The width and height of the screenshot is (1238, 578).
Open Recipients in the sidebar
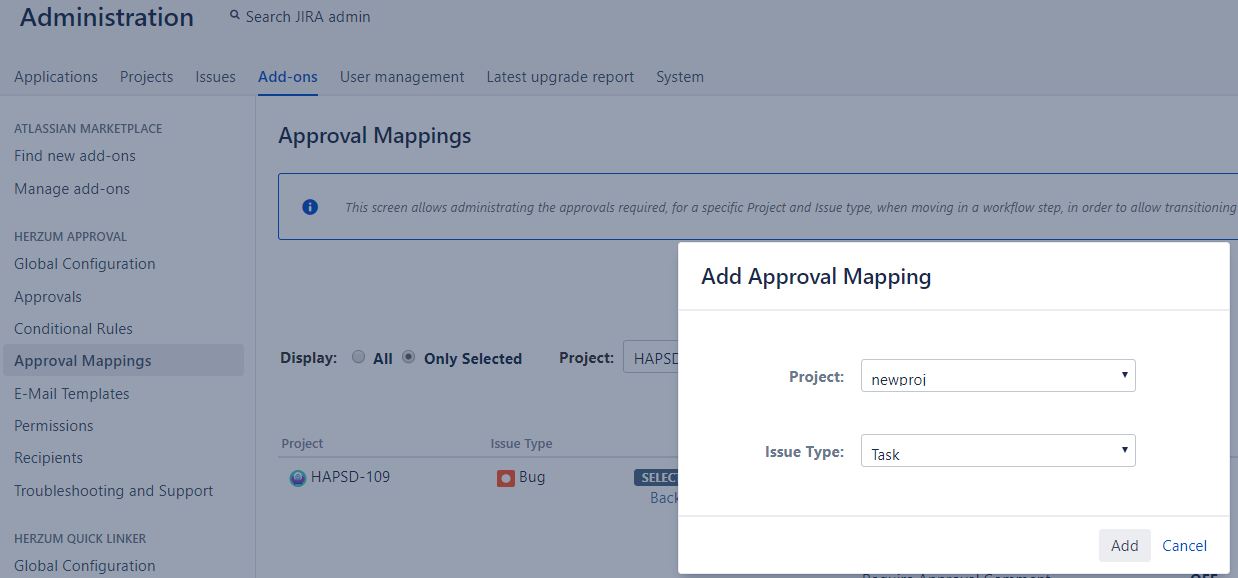click(x=49, y=458)
